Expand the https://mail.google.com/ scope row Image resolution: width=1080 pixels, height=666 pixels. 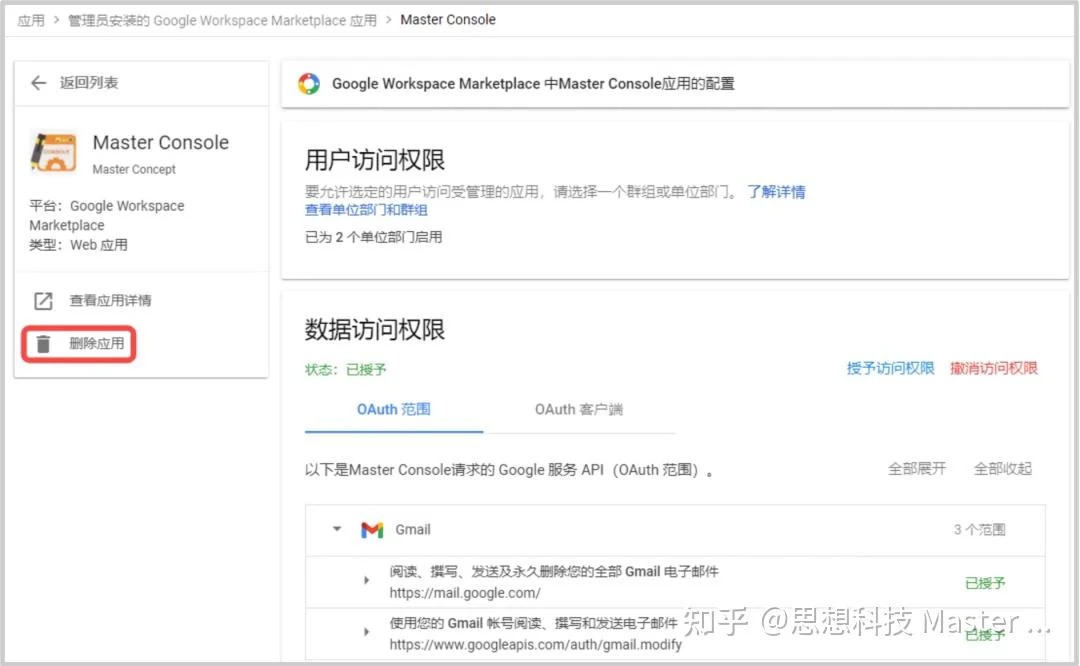point(366,581)
